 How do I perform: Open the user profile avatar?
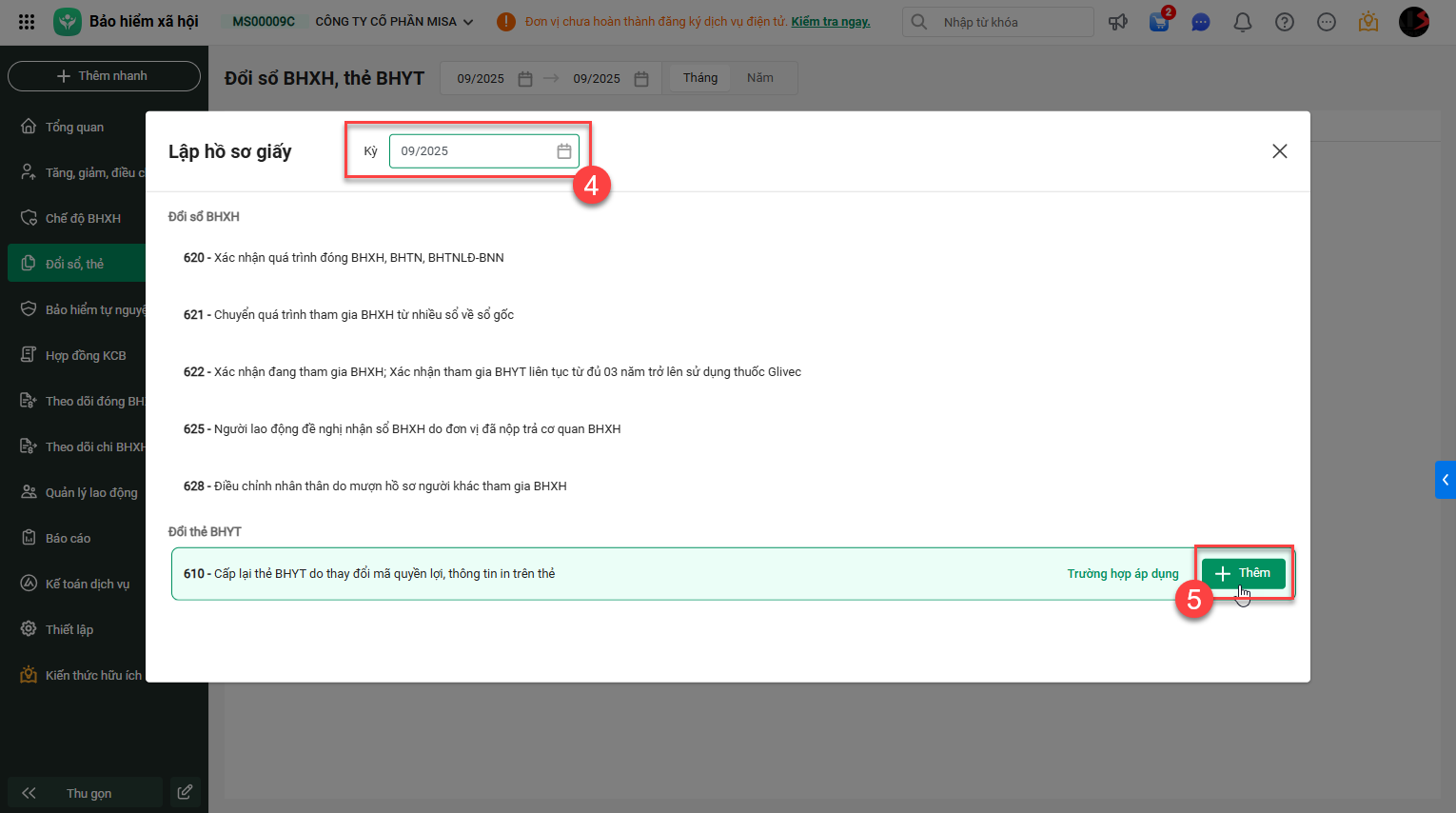click(1414, 22)
